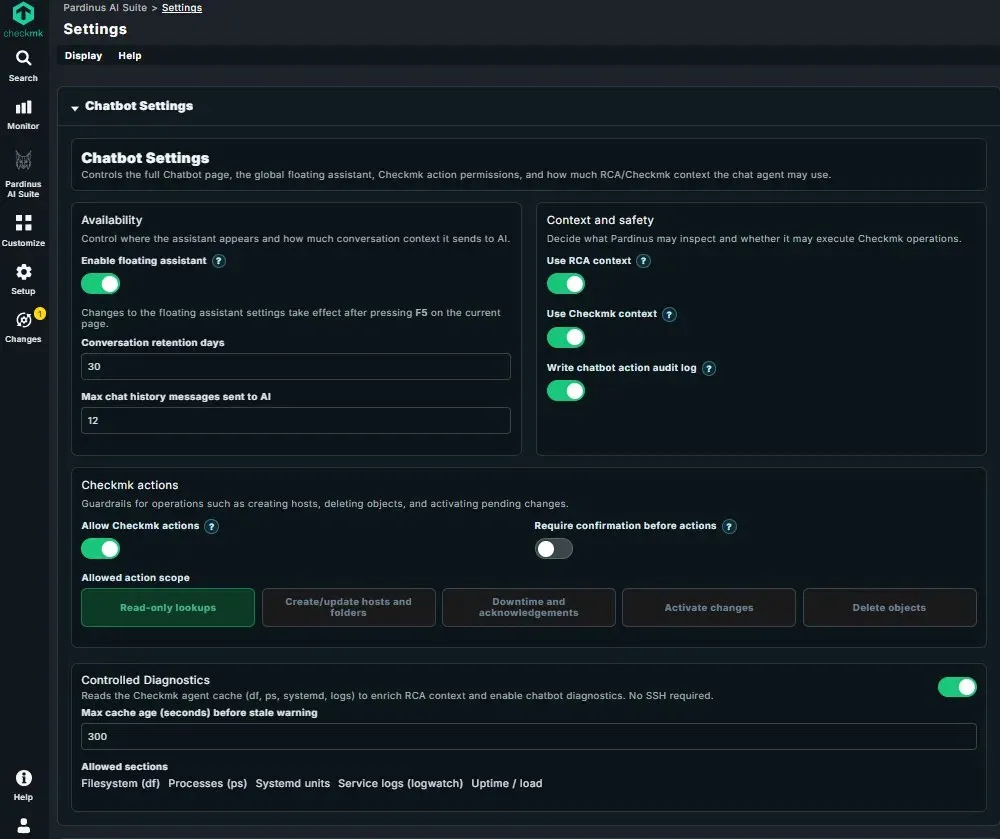Click Processes (ps) allowed section
The image size is (1000, 839).
(x=207, y=784)
